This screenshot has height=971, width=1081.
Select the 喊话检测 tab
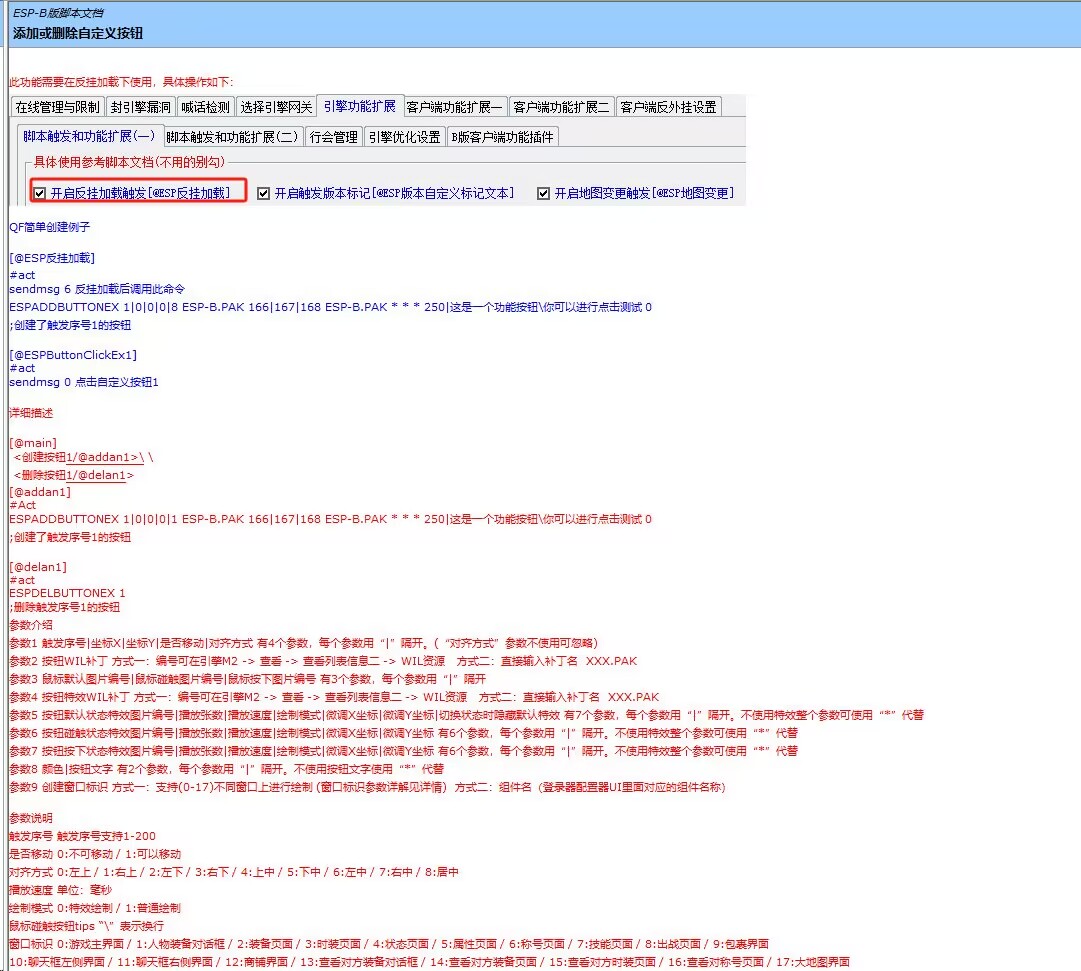click(206, 107)
